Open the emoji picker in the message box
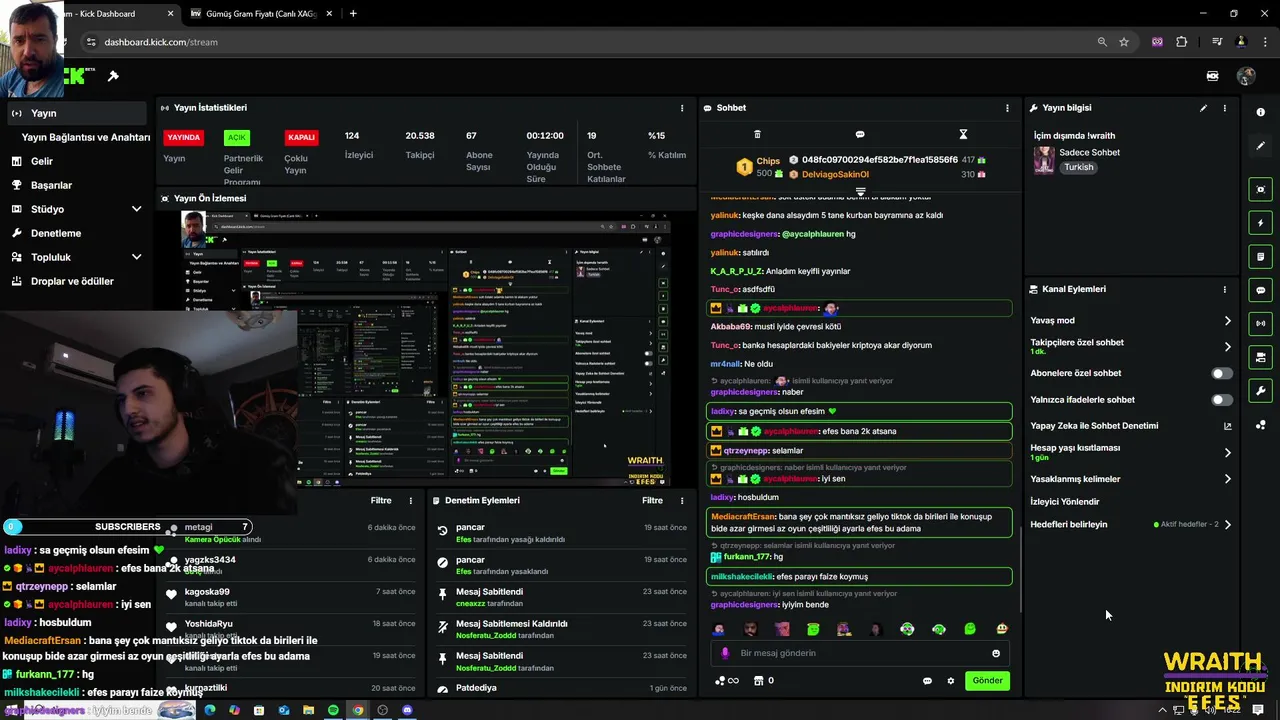1280x720 pixels. [x=996, y=653]
